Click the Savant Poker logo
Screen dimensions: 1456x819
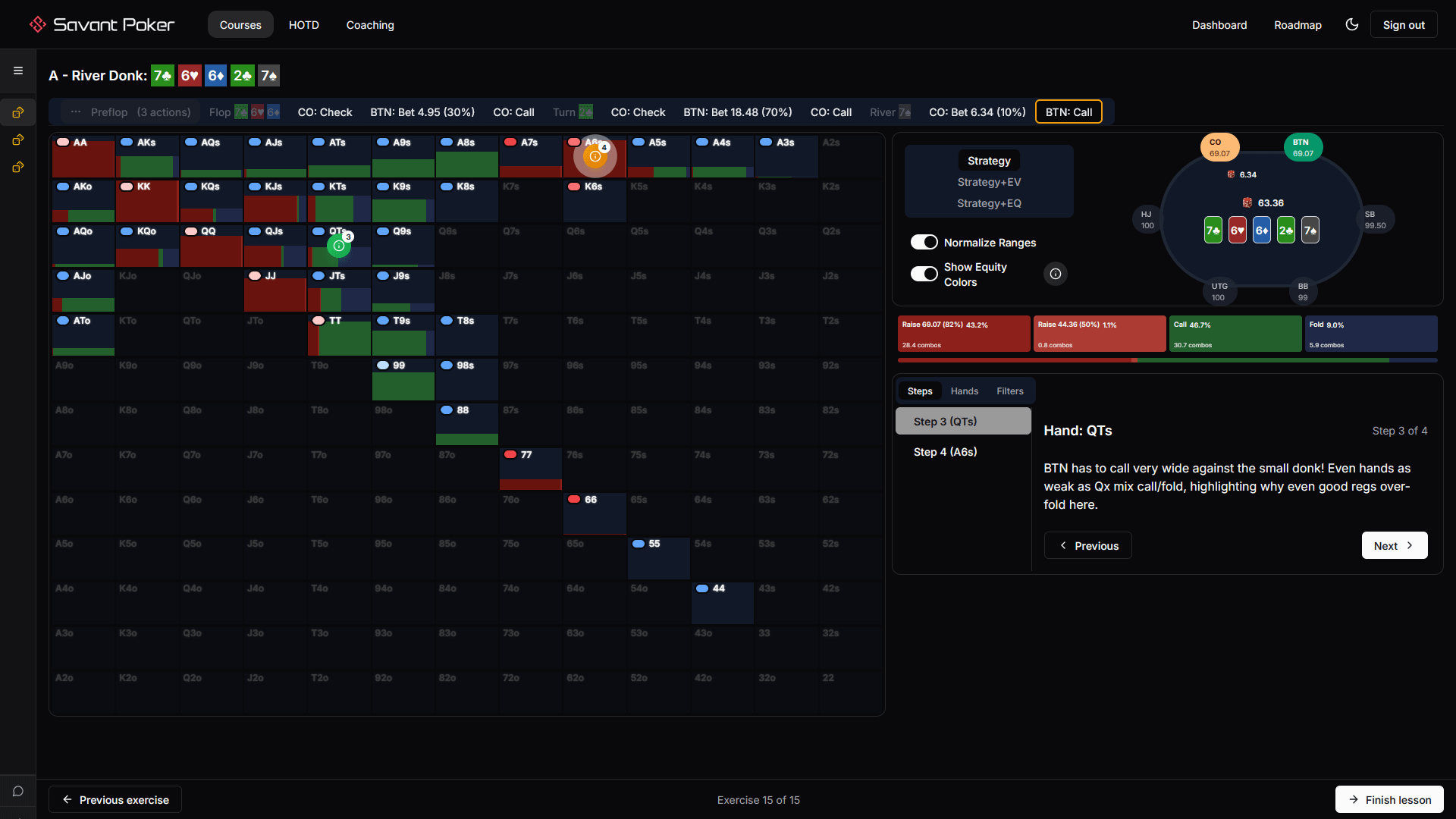coord(102,24)
